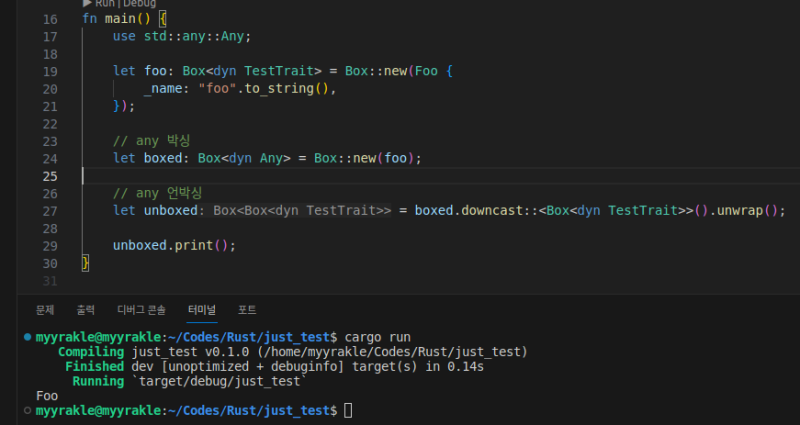Click line number 16 in the gutter
This screenshot has height=425, width=800.
click(50, 20)
